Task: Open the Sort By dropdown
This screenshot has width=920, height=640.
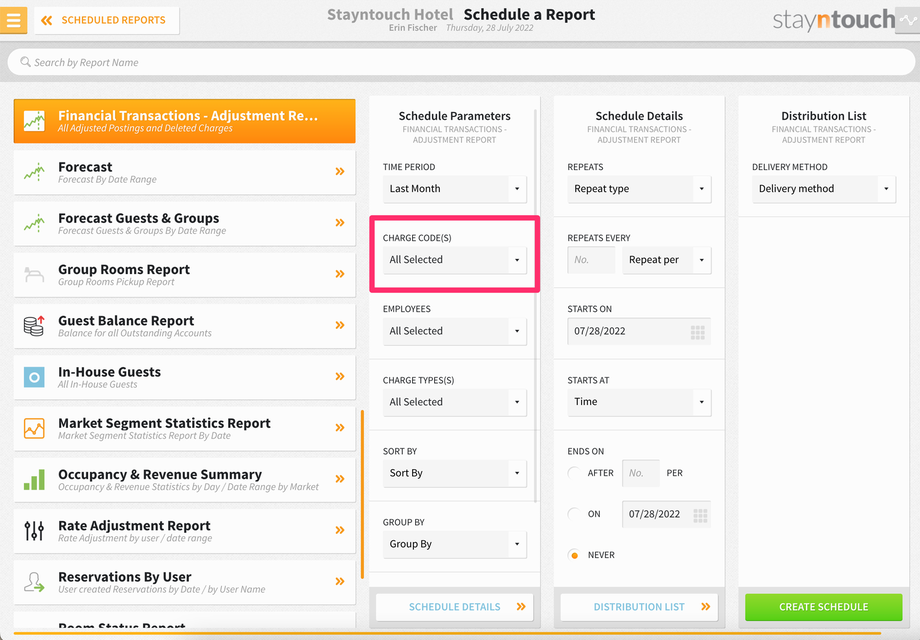Action: [x=455, y=473]
